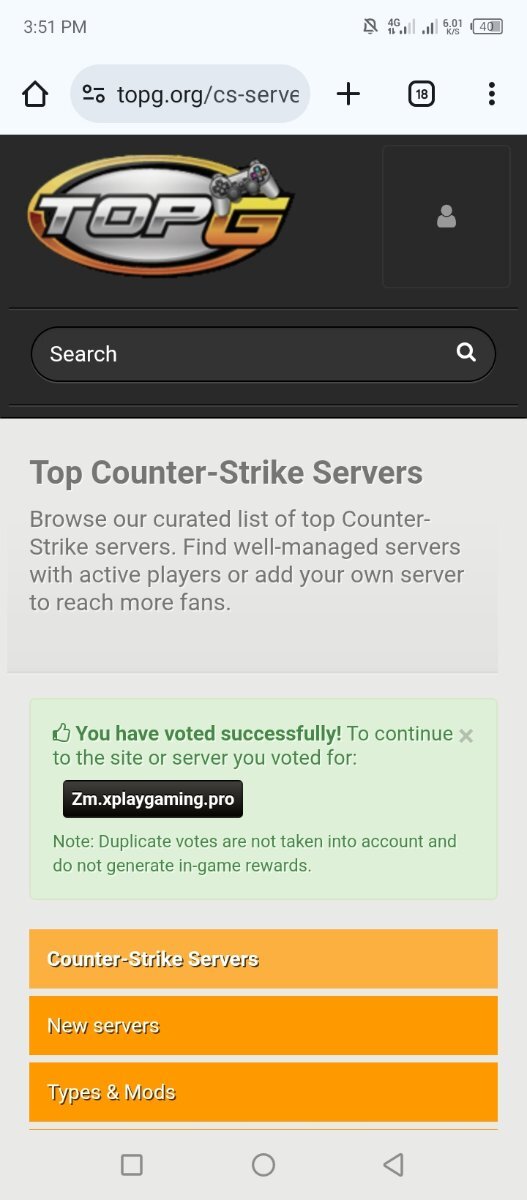Tap Android home circle button
This screenshot has width=527, height=1200.
(263, 1164)
